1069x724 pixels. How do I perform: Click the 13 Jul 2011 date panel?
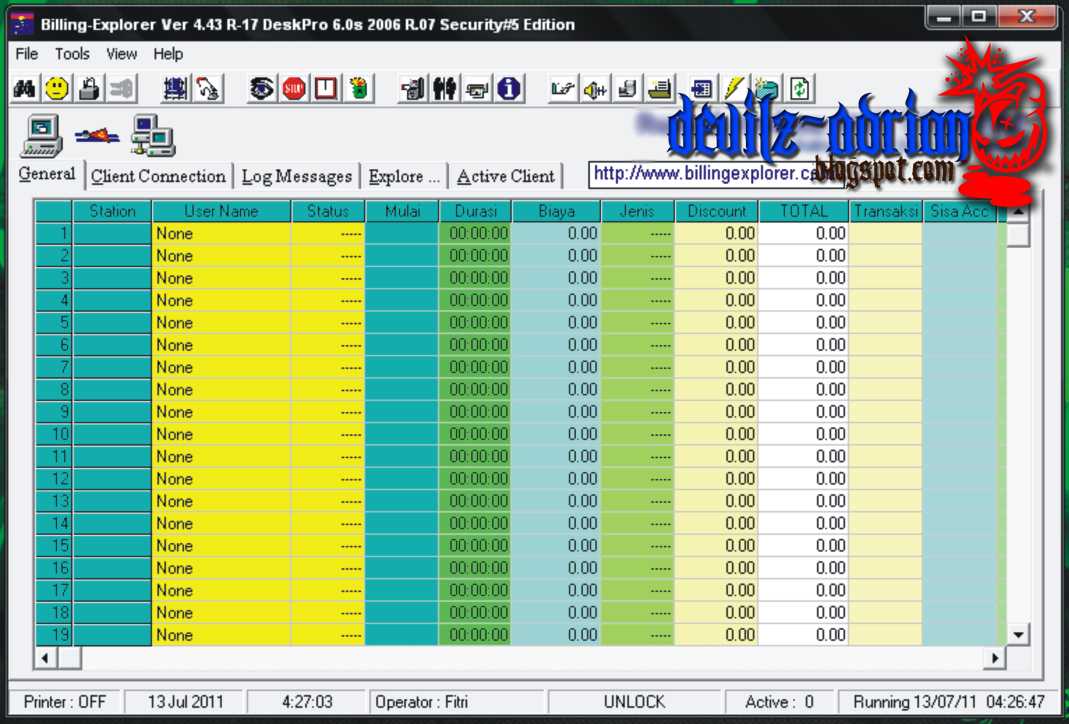(x=185, y=702)
